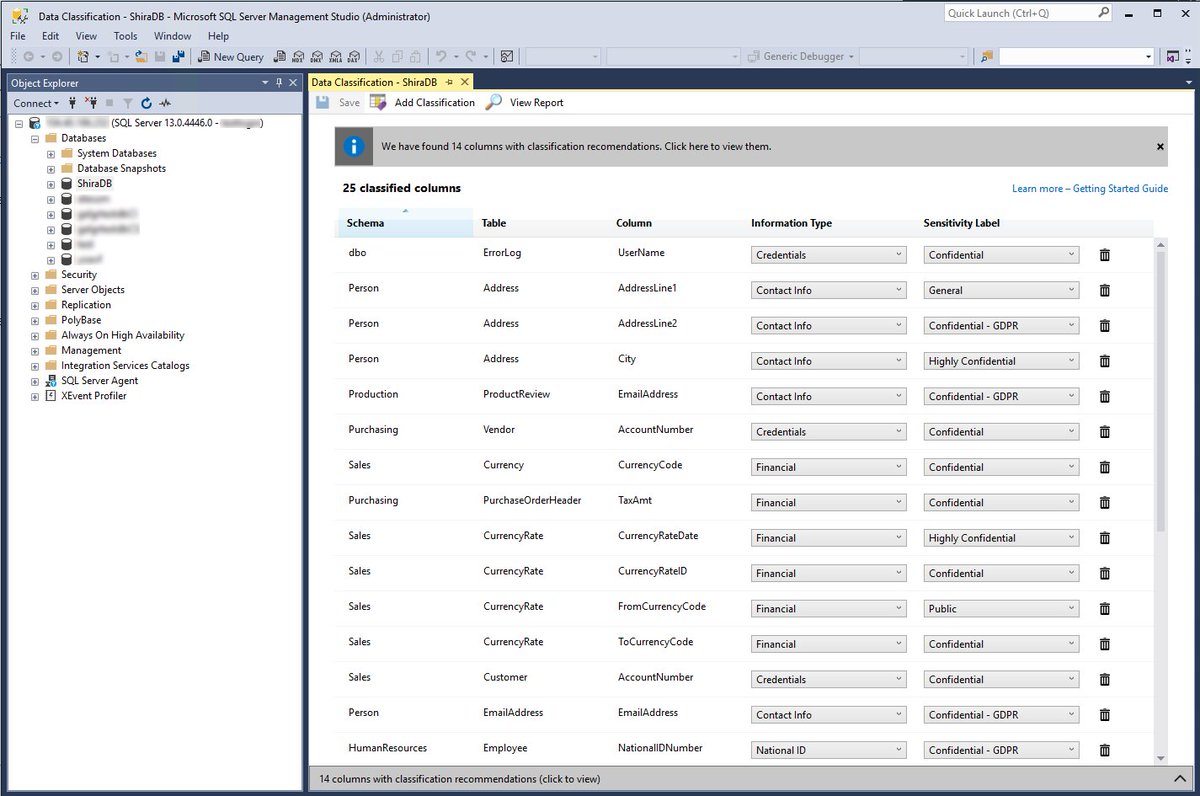Open Information Type dropdown for NationalIDNumber row
The width and height of the screenshot is (1200, 796).
[829, 750]
